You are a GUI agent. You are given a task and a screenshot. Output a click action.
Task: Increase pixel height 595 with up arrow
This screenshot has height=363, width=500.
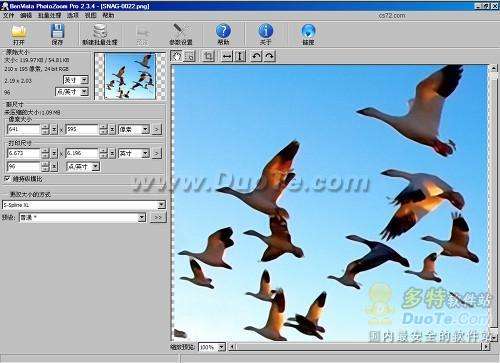pyautogui.click(x=104, y=127)
